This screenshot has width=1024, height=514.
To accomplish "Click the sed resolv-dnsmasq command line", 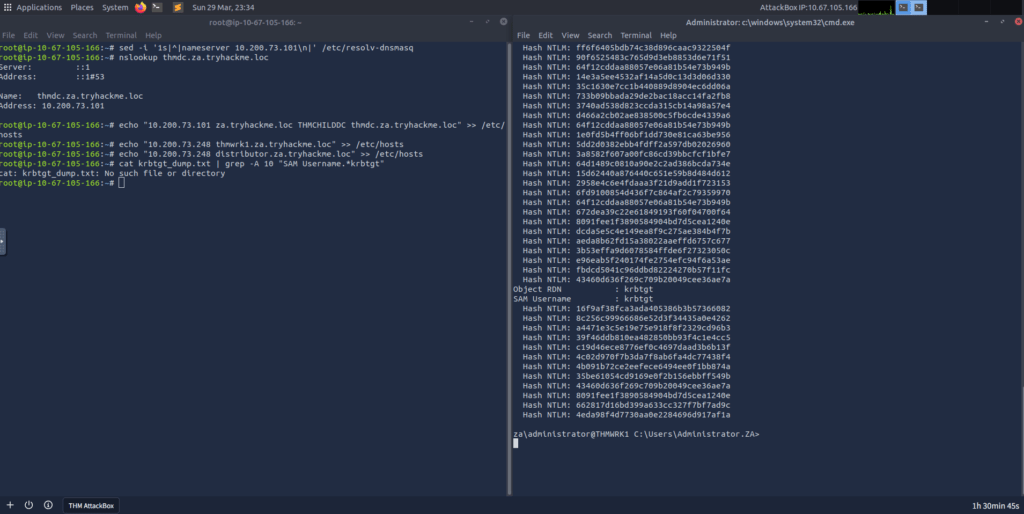I will [x=266, y=48].
